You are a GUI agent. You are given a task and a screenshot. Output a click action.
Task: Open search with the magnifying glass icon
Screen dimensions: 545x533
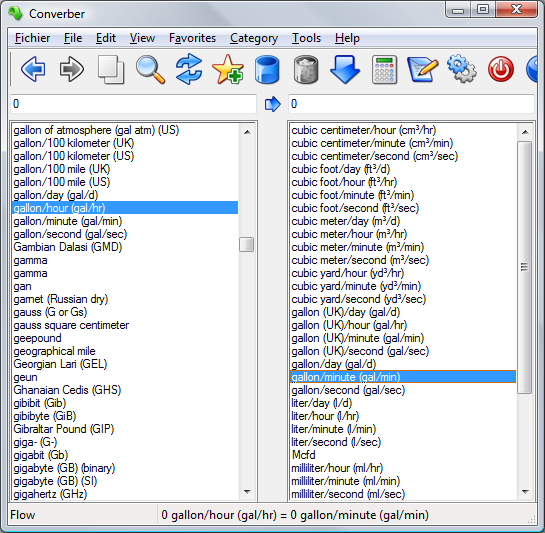pyautogui.click(x=150, y=69)
